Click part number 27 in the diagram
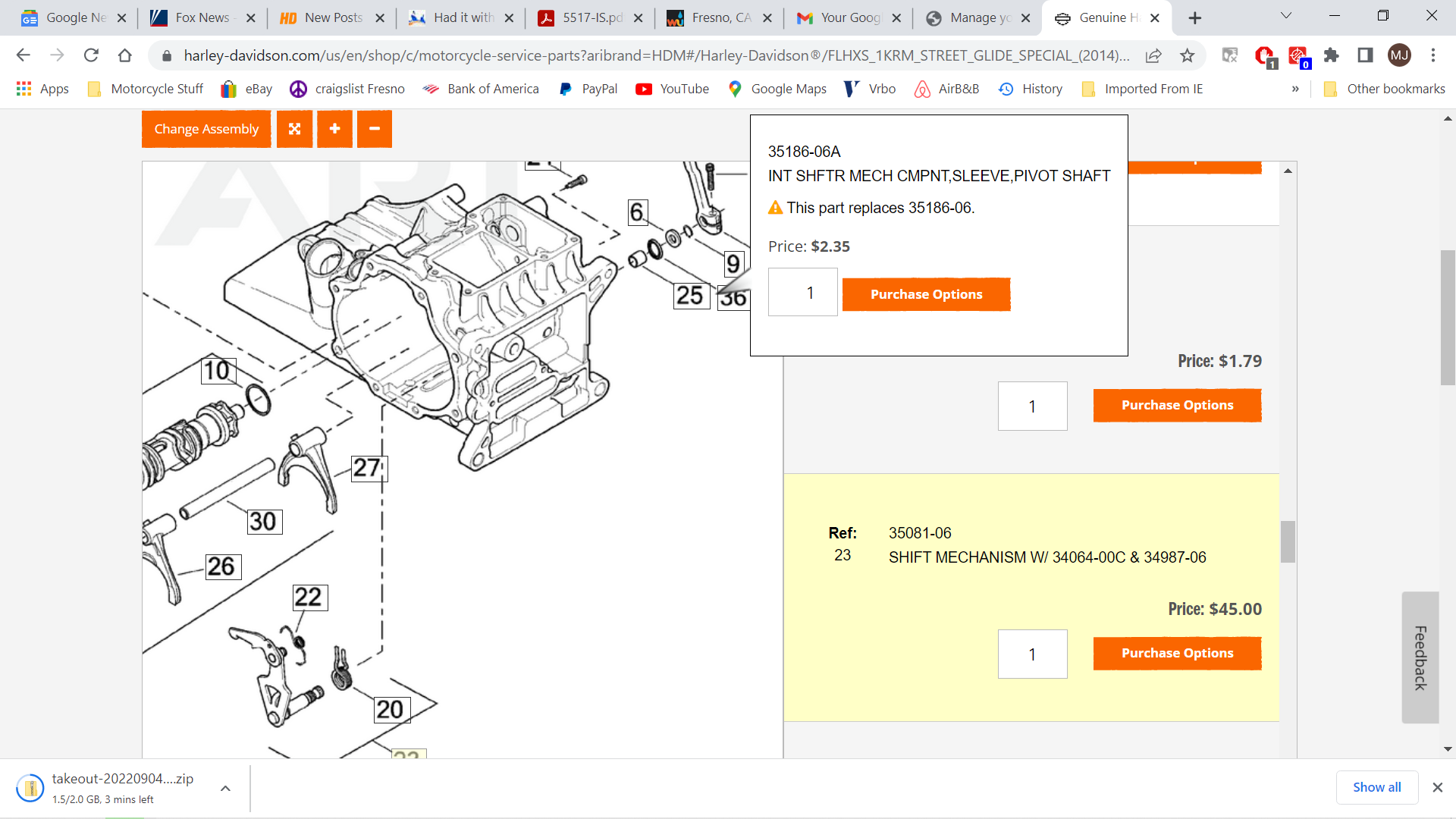1456x819 pixels. [x=369, y=468]
